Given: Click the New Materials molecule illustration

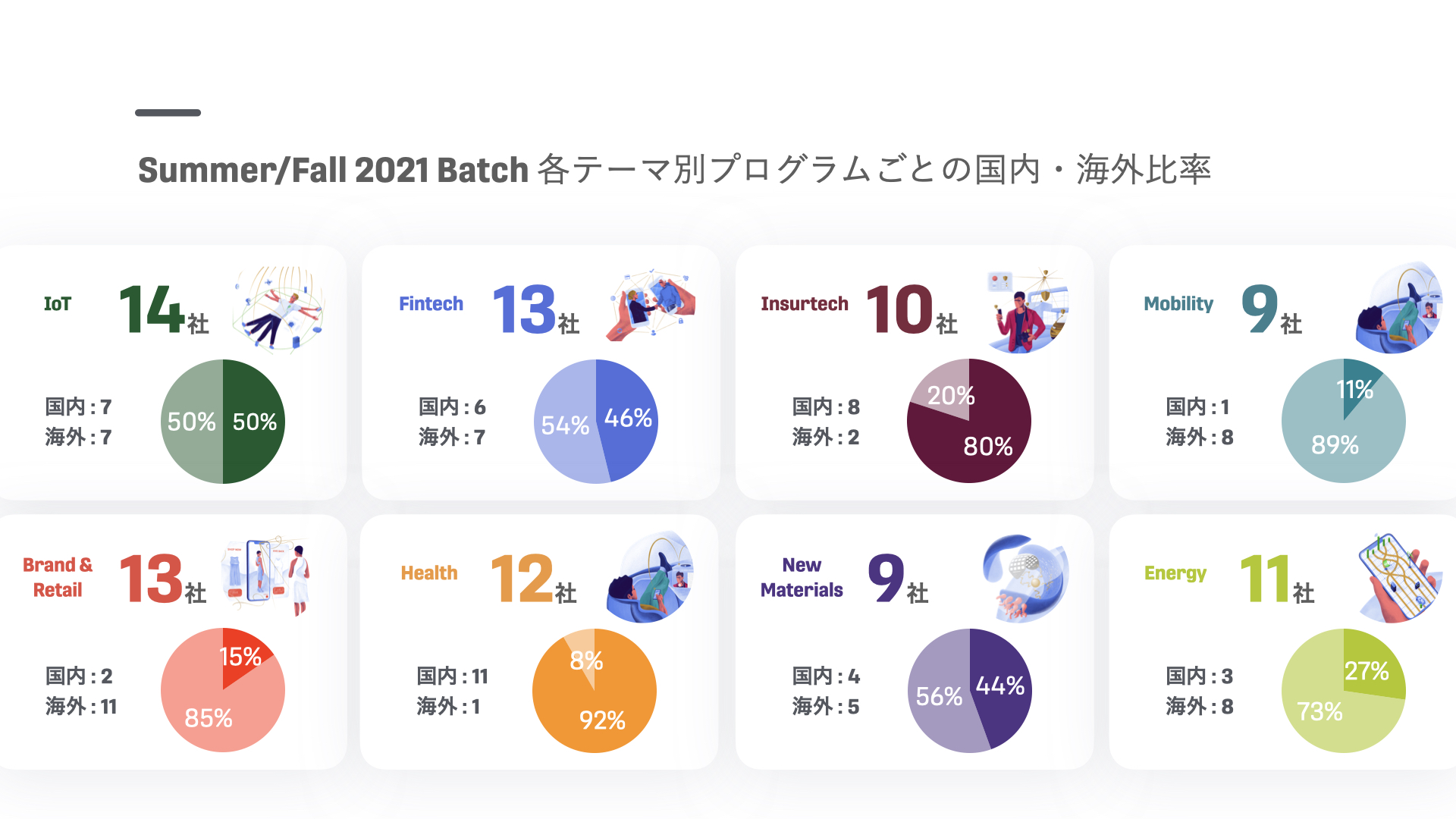Looking at the screenshot, I should pos(1025,578).
